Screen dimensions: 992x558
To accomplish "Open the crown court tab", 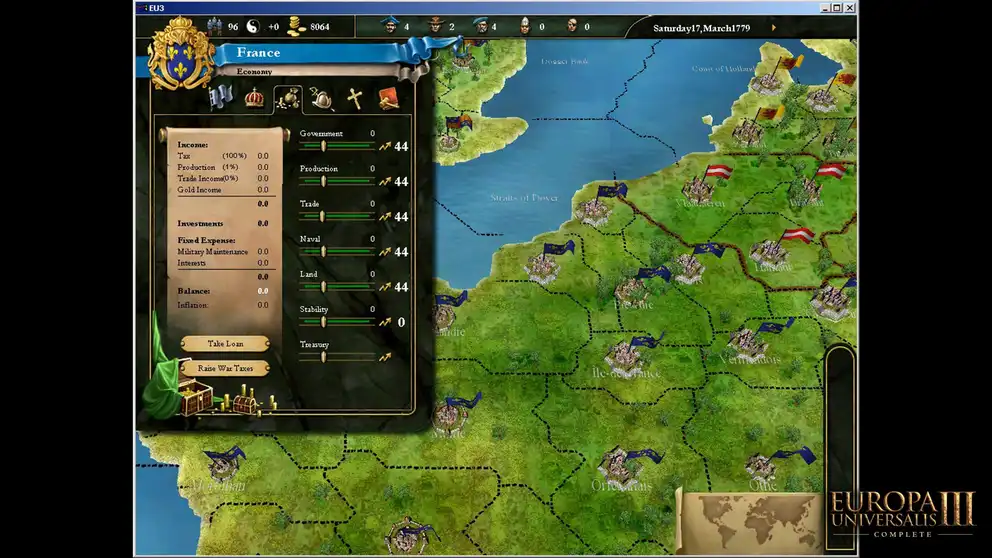I will click(254, 98).
